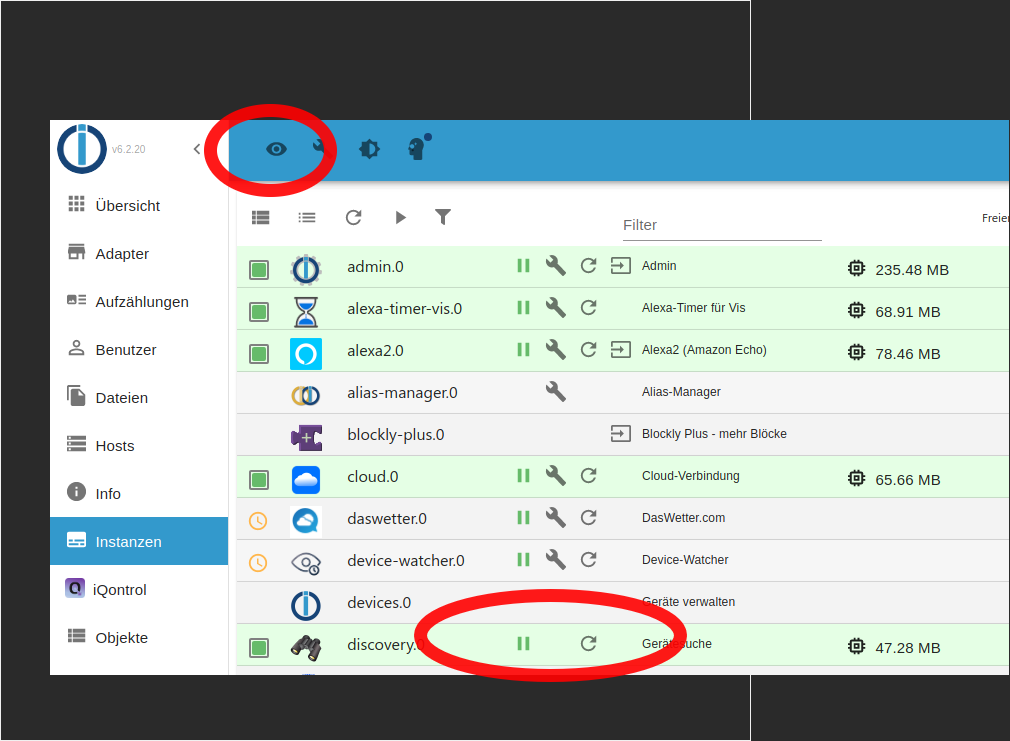Open device-watcher.0 settings wrench

click(x=556, y=560)
